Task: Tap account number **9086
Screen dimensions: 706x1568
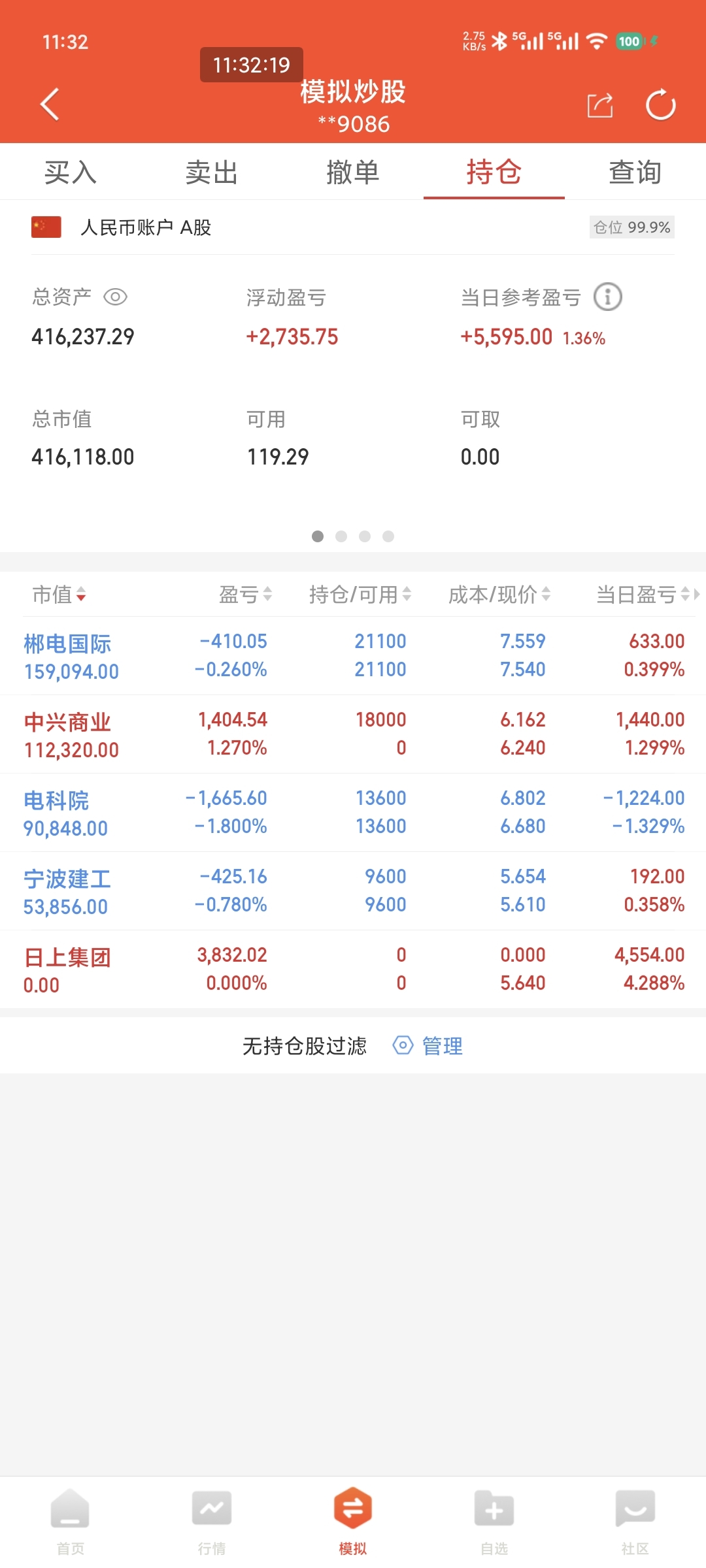Action: (354, 124)
